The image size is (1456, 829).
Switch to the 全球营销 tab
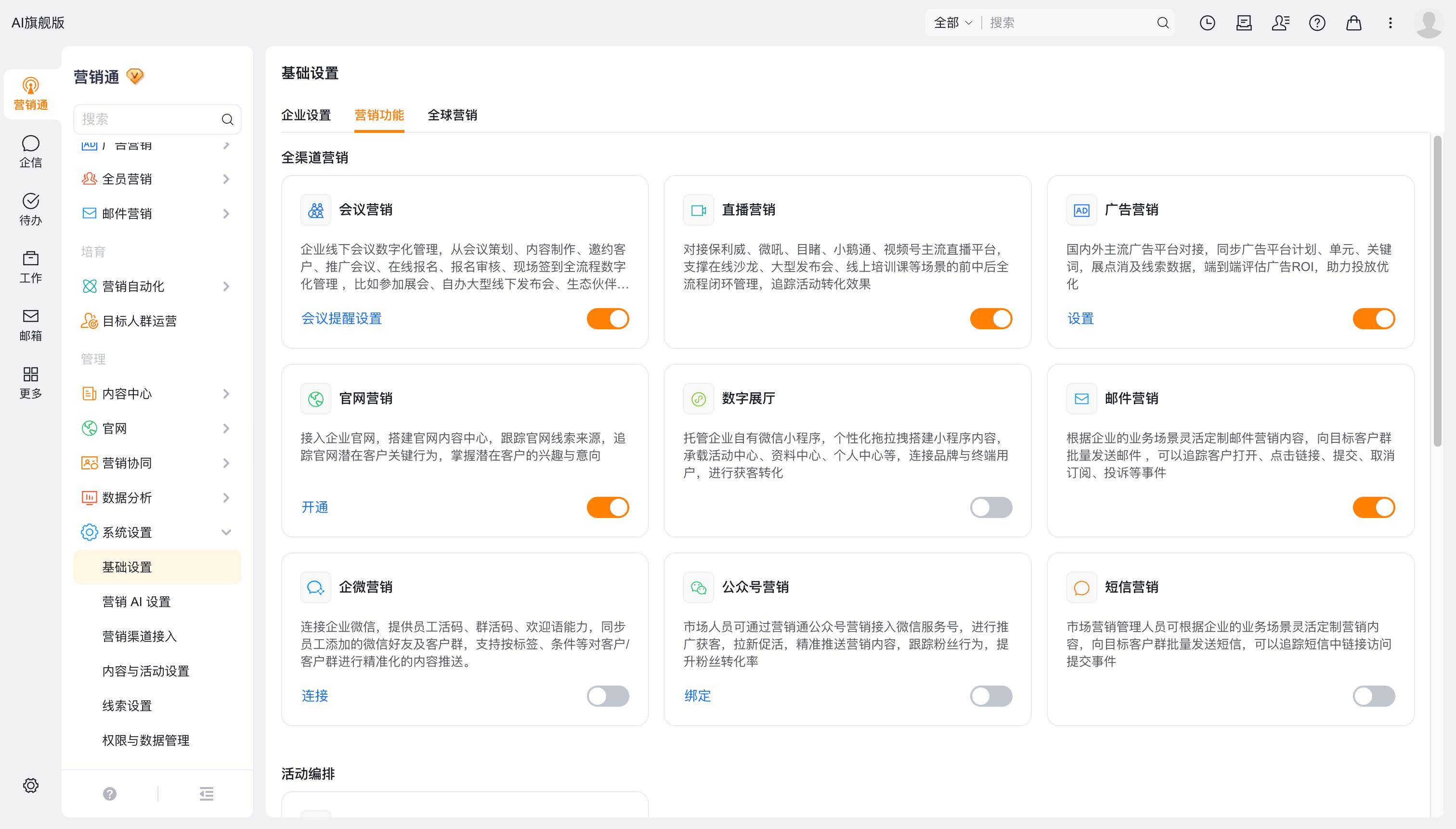pyautogui.click(x=452, y=115)
